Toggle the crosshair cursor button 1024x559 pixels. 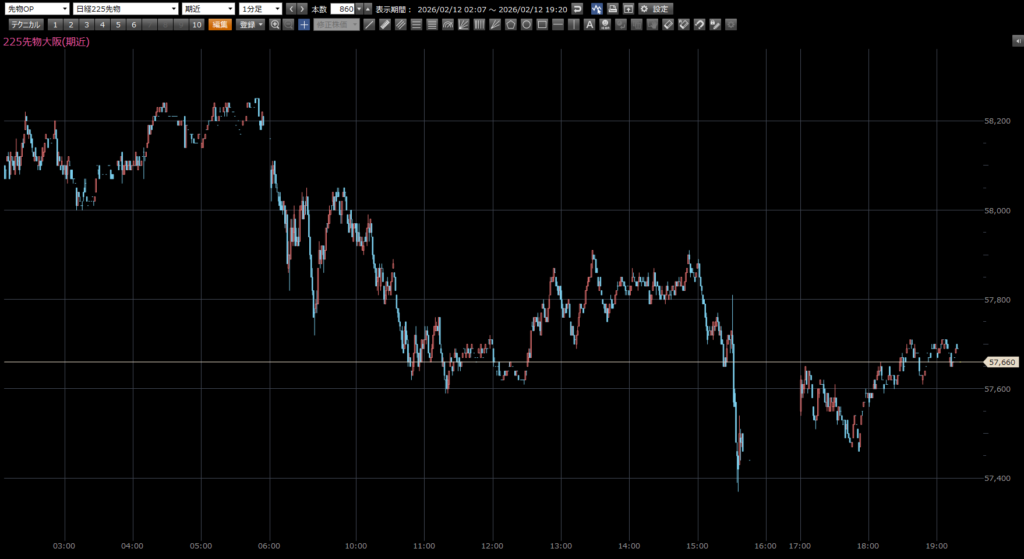tap(303, 24)
